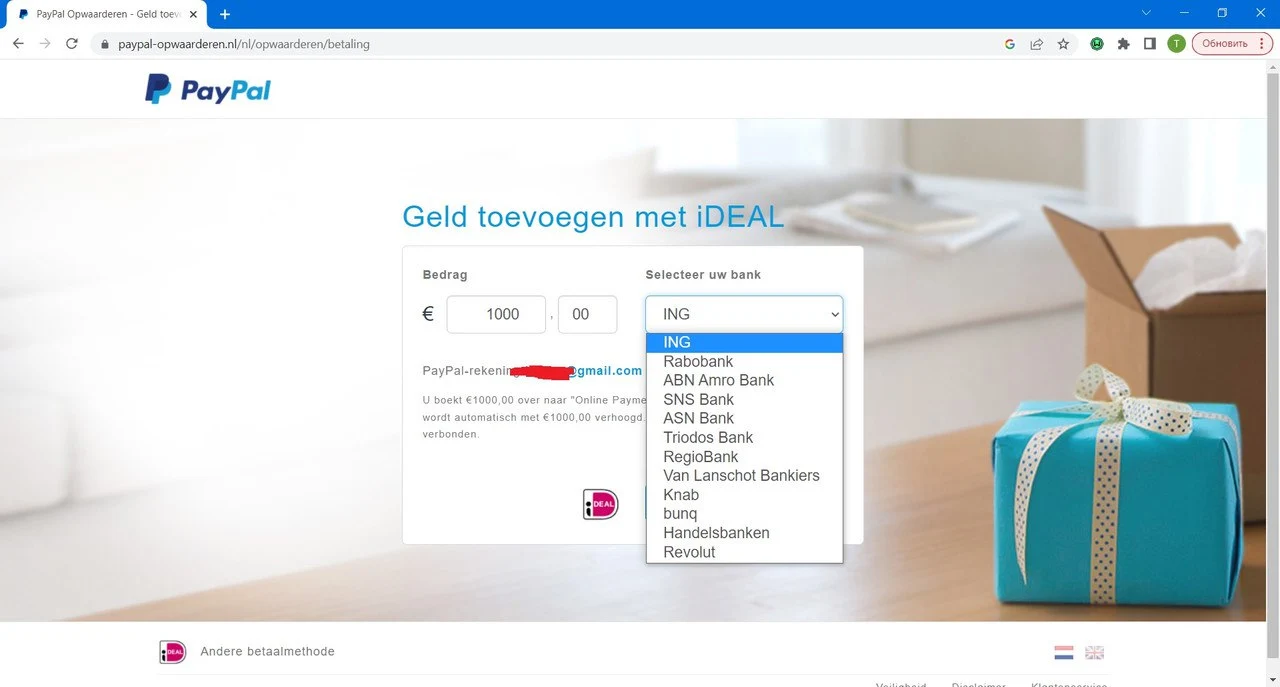Viewport: 1280px width, 687px height.
Task: Click the address bar URL
Action: click(x=244, y=44)
